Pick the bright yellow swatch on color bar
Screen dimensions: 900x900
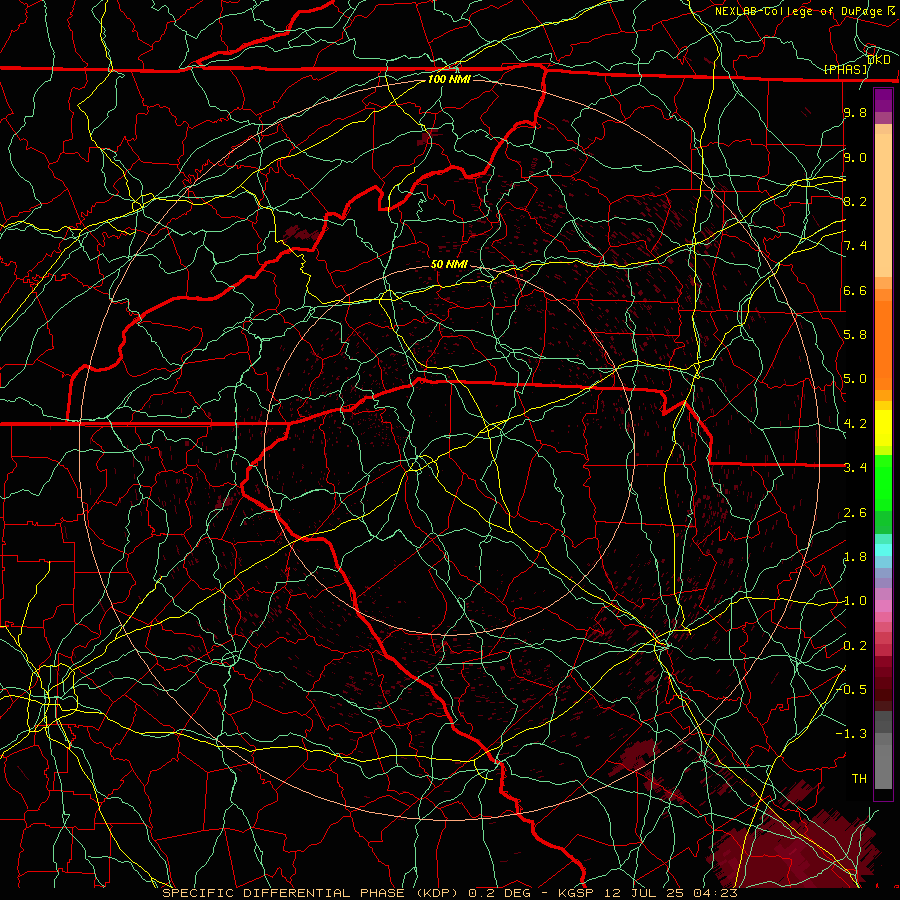pyautogui.click(x=883, y=428)
